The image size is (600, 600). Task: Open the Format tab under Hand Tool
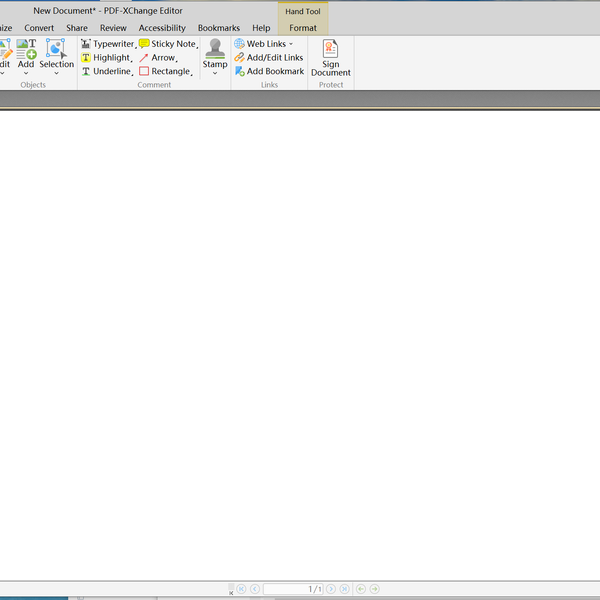coord(303,28)
